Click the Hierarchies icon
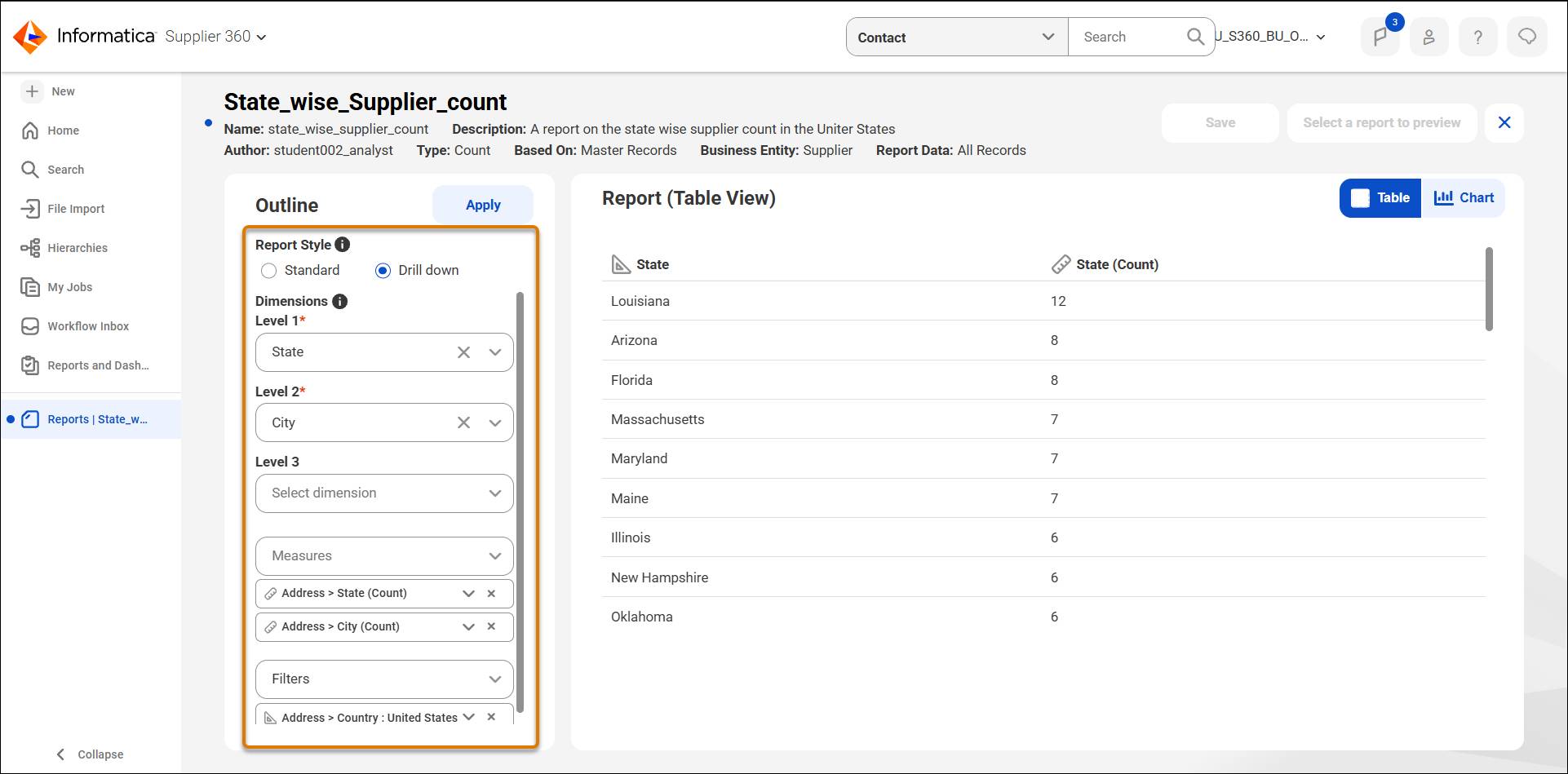 coord(30,248)
